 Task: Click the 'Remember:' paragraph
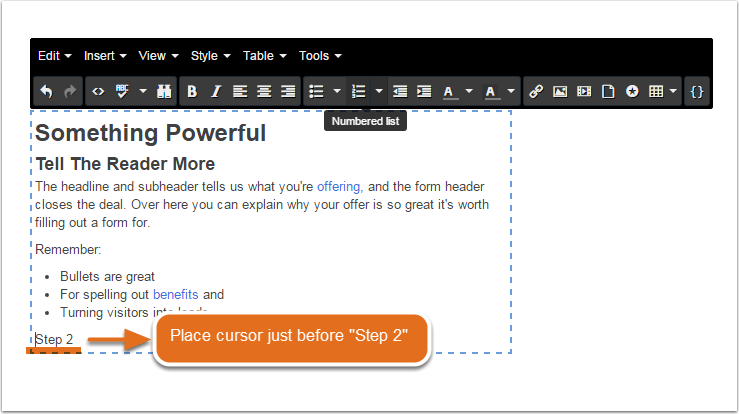click(68, 249)
